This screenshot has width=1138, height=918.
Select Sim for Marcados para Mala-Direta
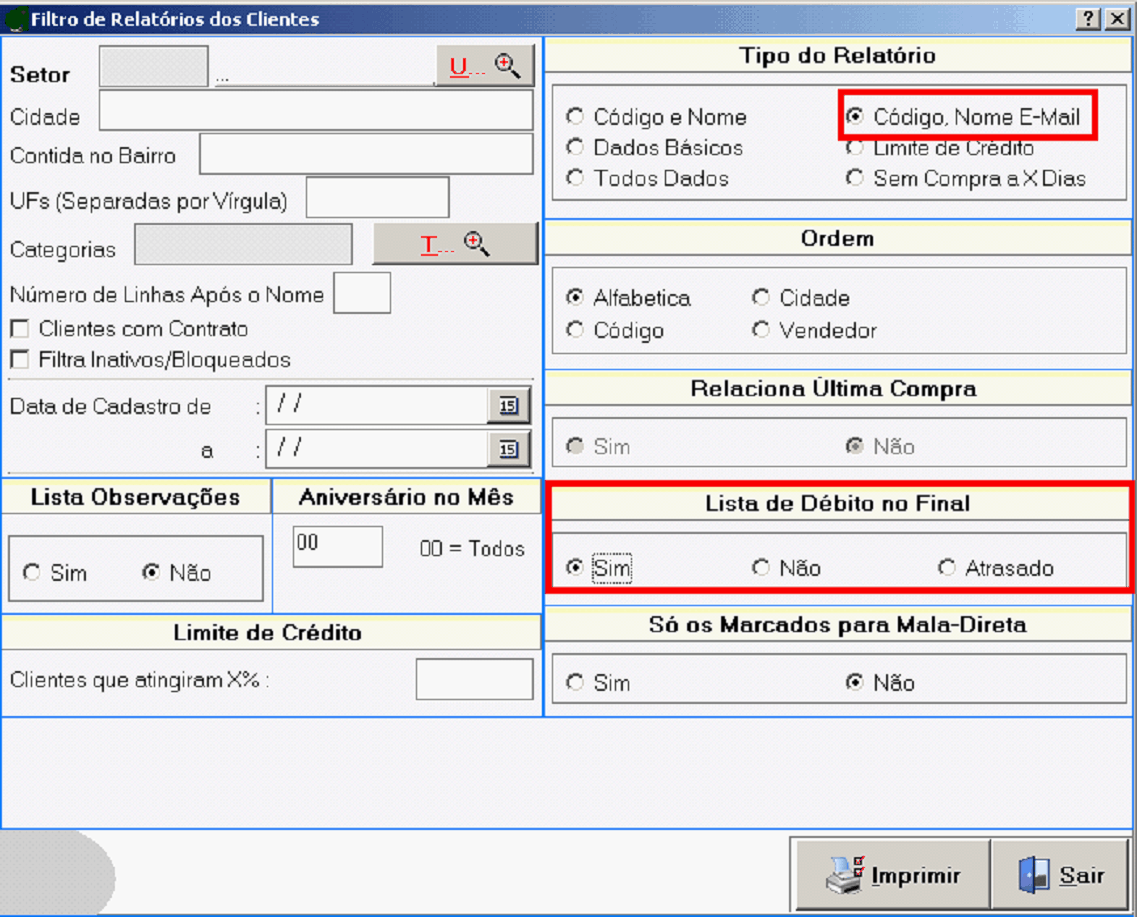(575, 683)
